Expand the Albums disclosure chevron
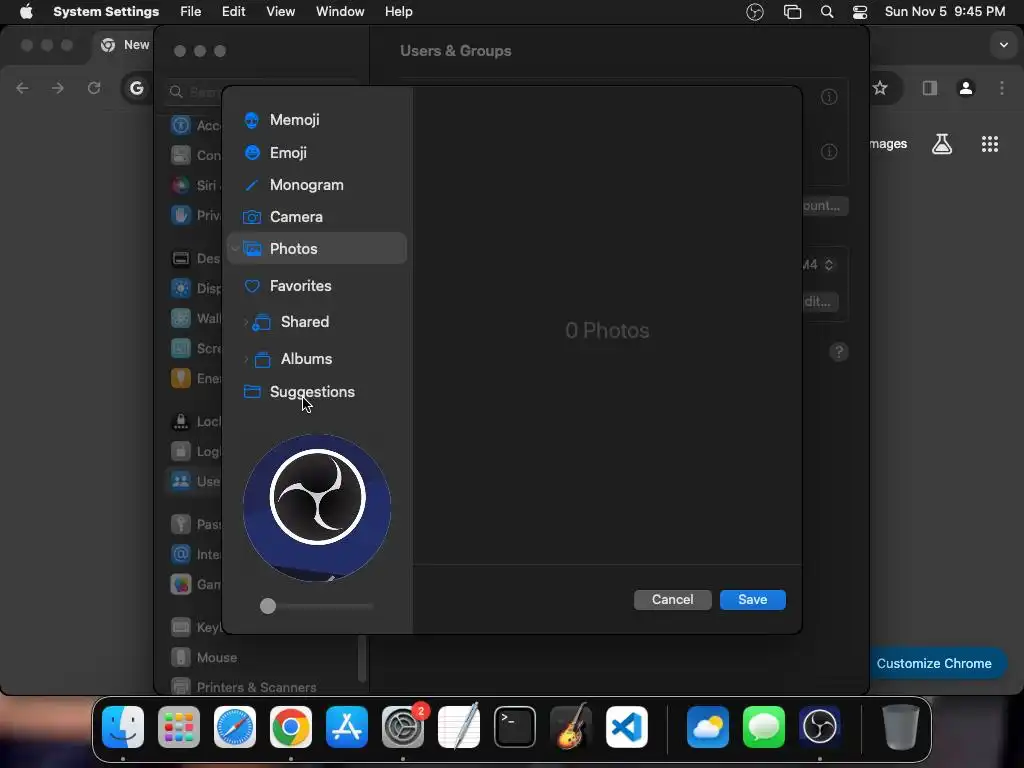Screen dimensions: 1024x768 (x=246, y=359)
